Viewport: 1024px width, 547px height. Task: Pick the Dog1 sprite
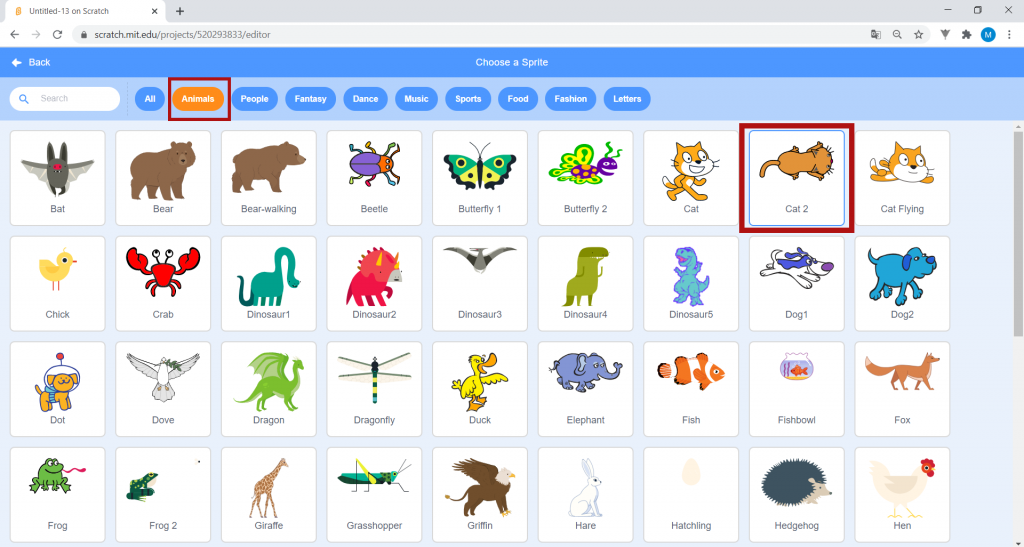click(797, 284)
